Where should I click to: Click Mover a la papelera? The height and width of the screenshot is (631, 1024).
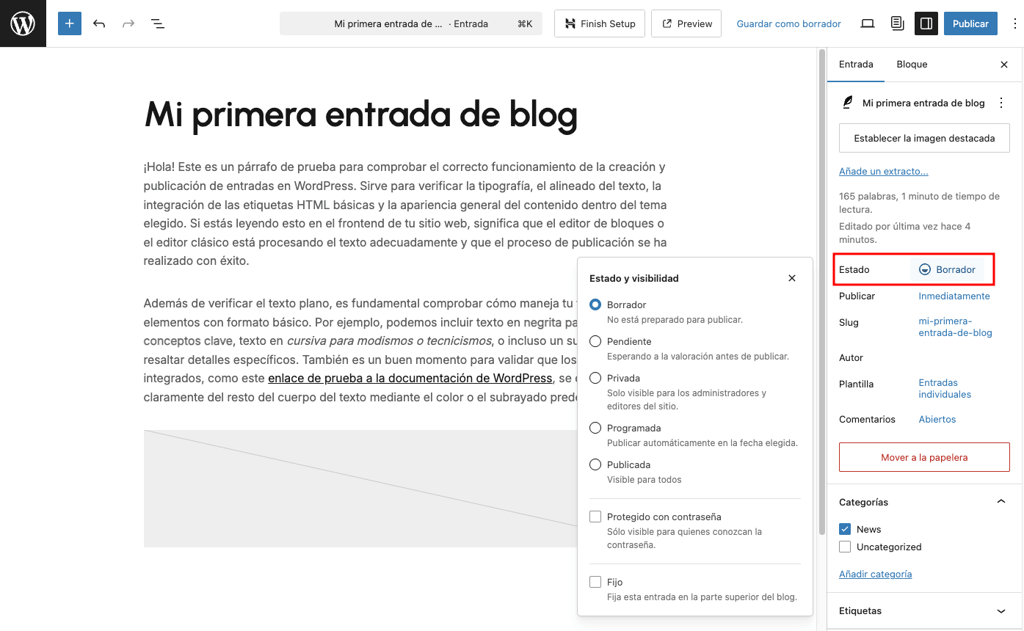tap(924, 457)
